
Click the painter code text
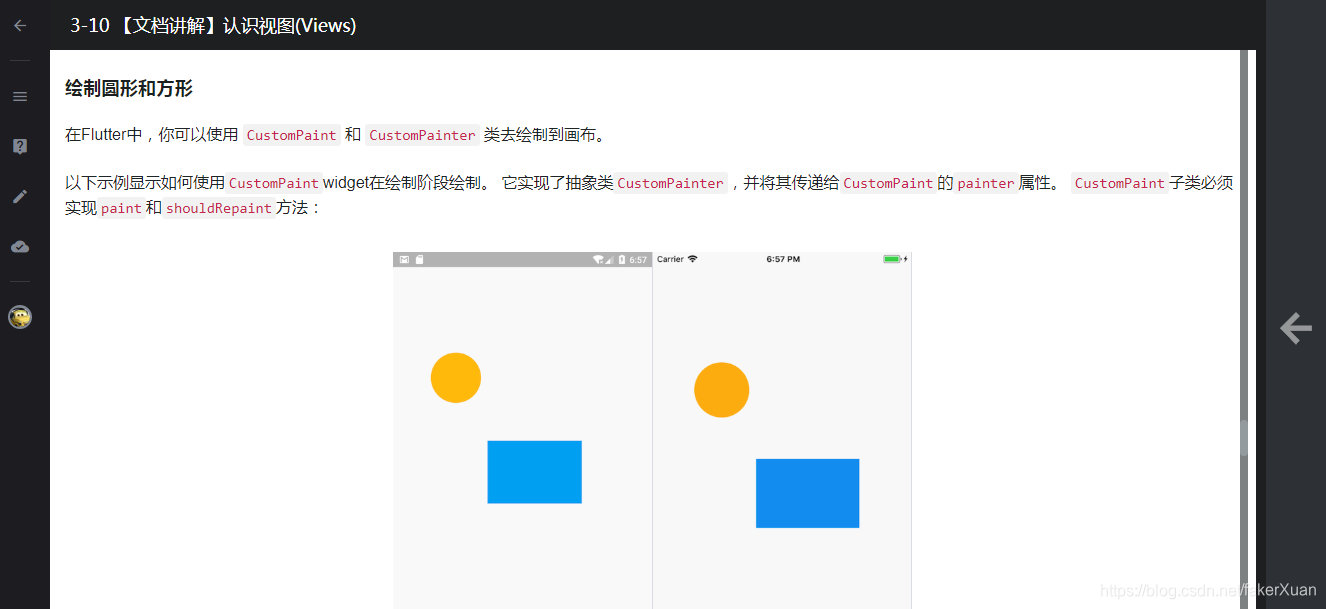point(986,183)
